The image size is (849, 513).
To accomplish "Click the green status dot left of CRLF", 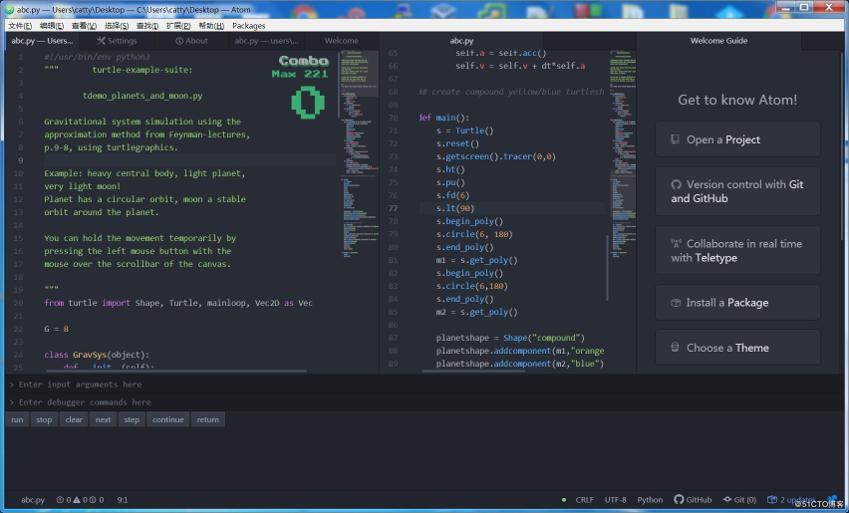I will tap(564, 499).
